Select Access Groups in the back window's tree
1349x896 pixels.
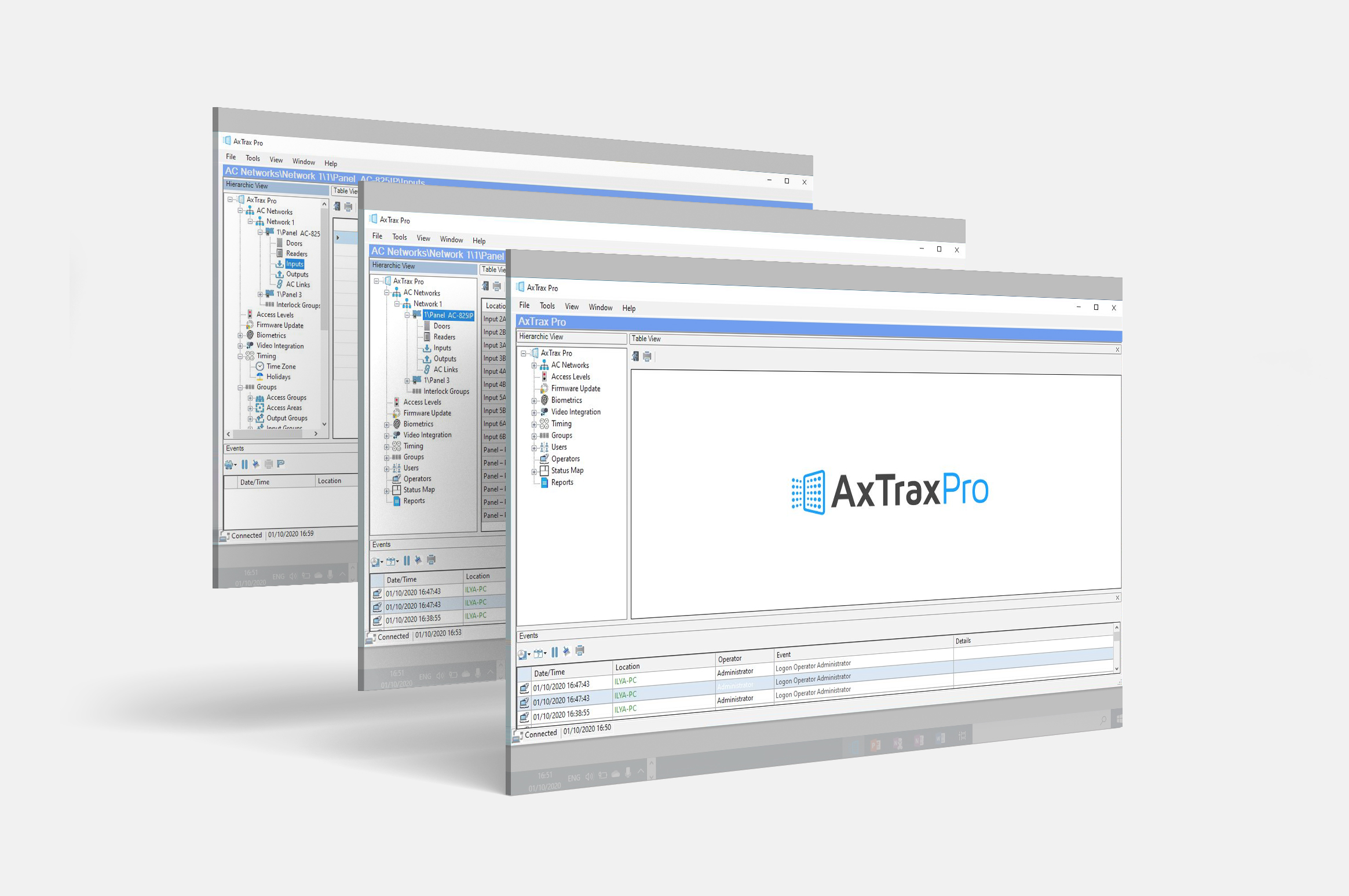click(286, 397)
